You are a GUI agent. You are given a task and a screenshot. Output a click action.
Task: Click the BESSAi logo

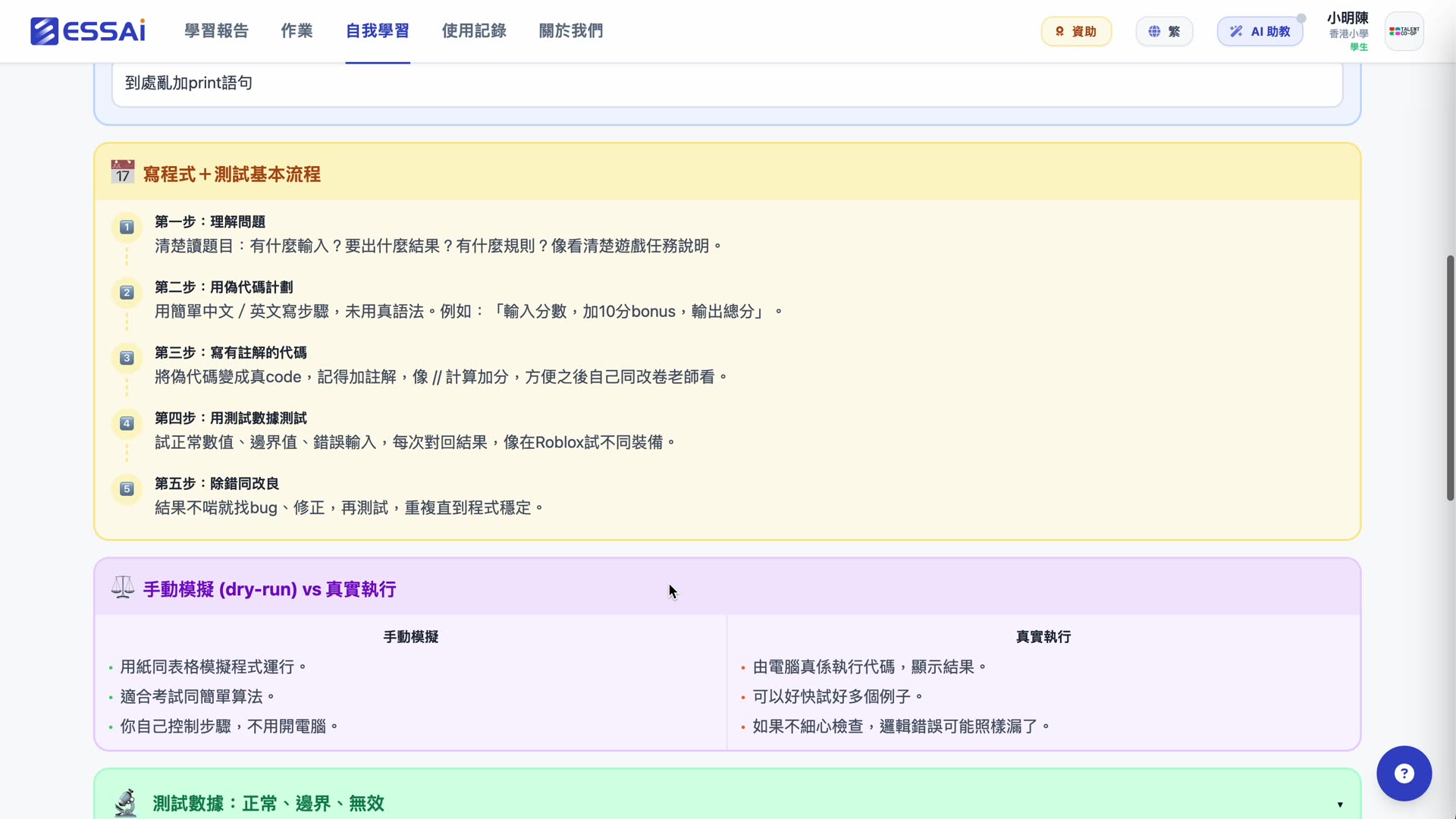coord(88,31)
